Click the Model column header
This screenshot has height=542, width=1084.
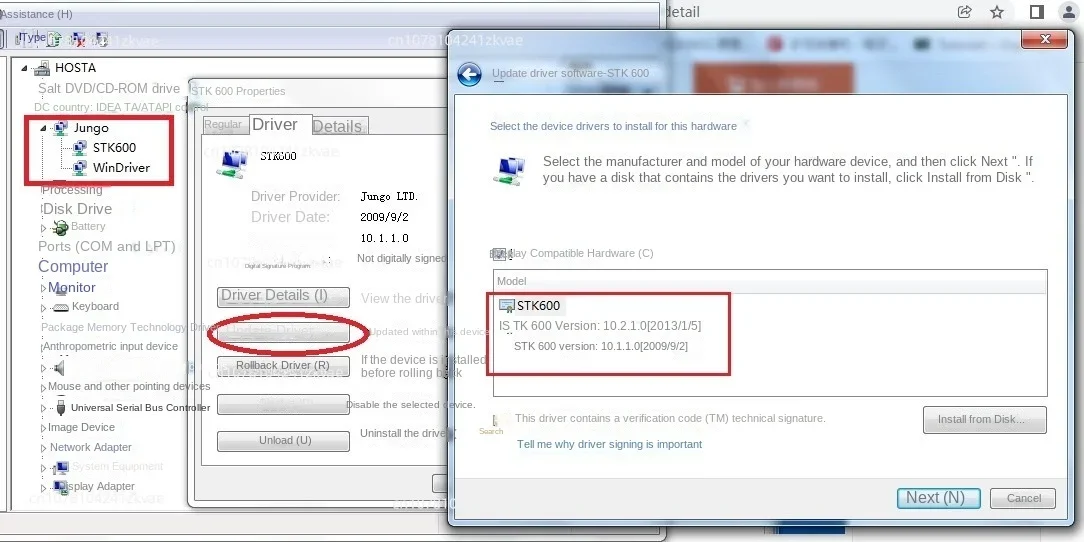pyautogui.click(x=770, y=281)
